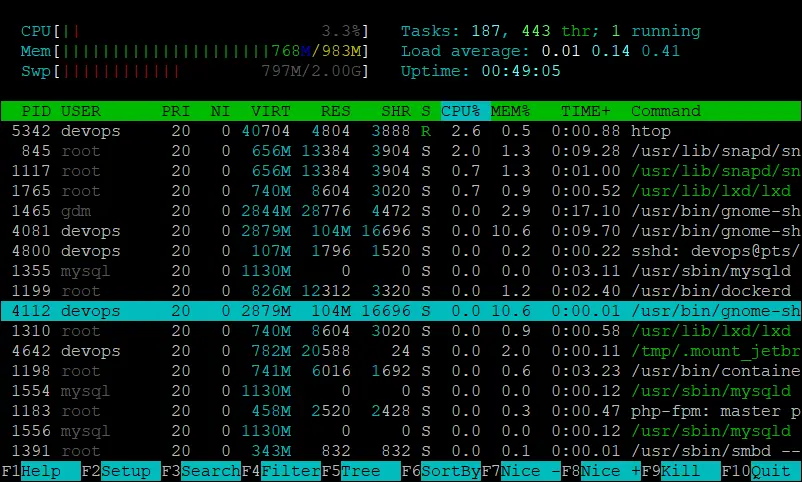802x482 pixels.
Task: Click the Command column header
Action: point(666,111)
